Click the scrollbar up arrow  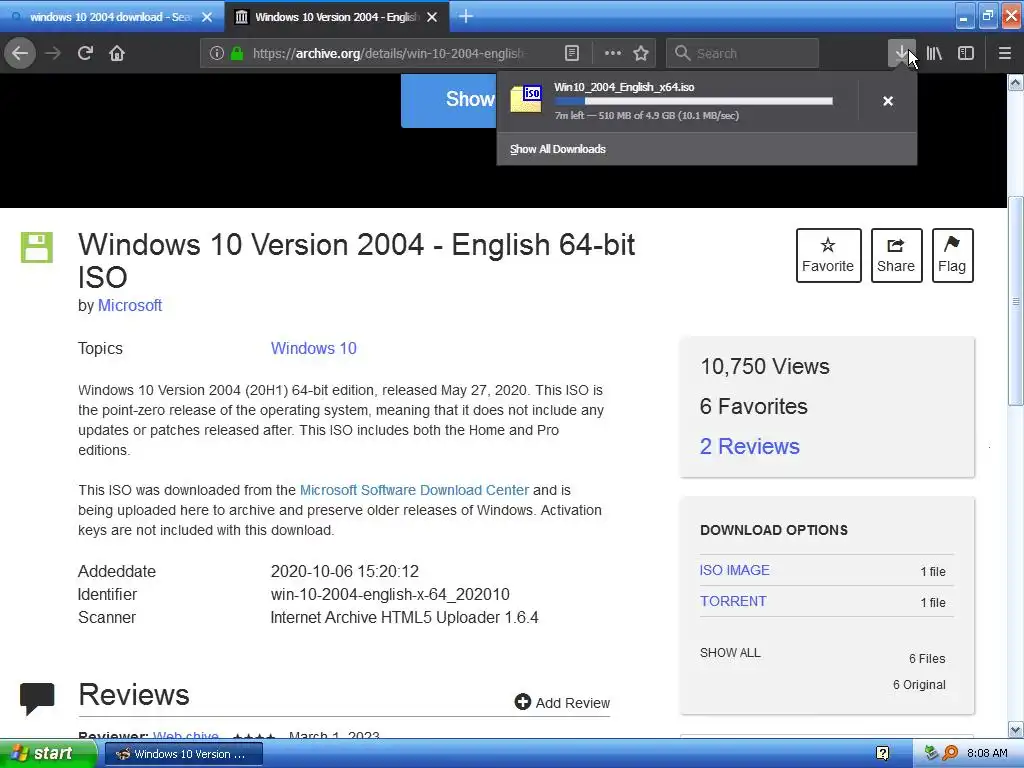point(1016,82)
